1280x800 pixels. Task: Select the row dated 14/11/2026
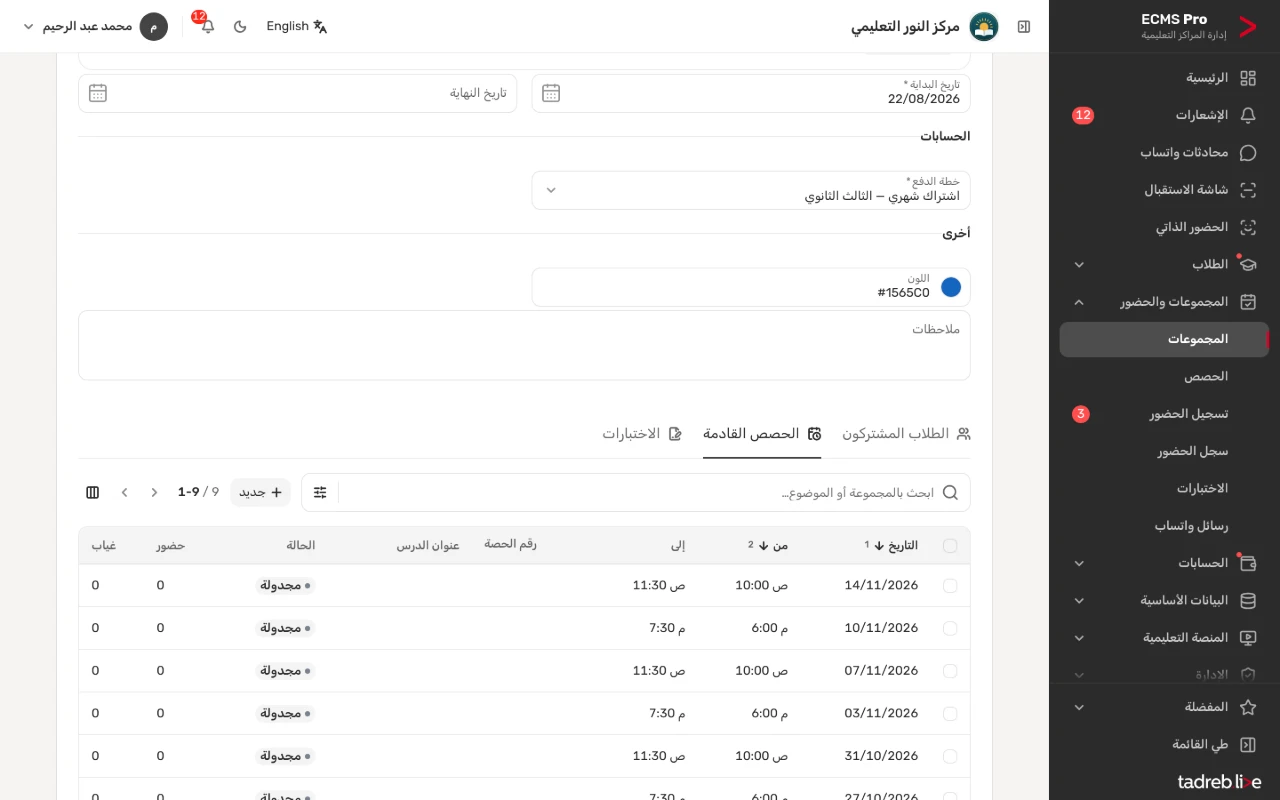pyautogui.click(x=950, y=586)
